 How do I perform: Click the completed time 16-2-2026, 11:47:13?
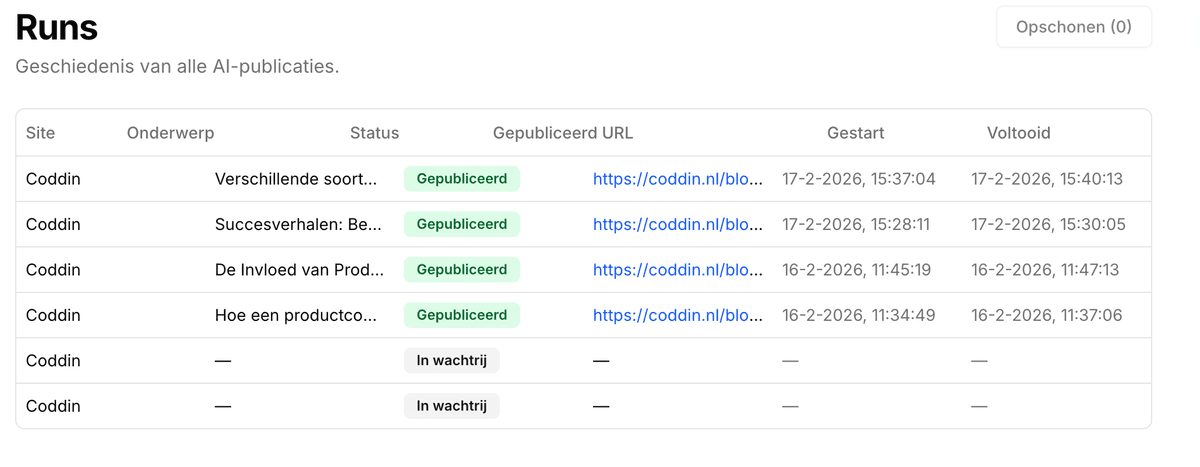[x=1047, y=269]
